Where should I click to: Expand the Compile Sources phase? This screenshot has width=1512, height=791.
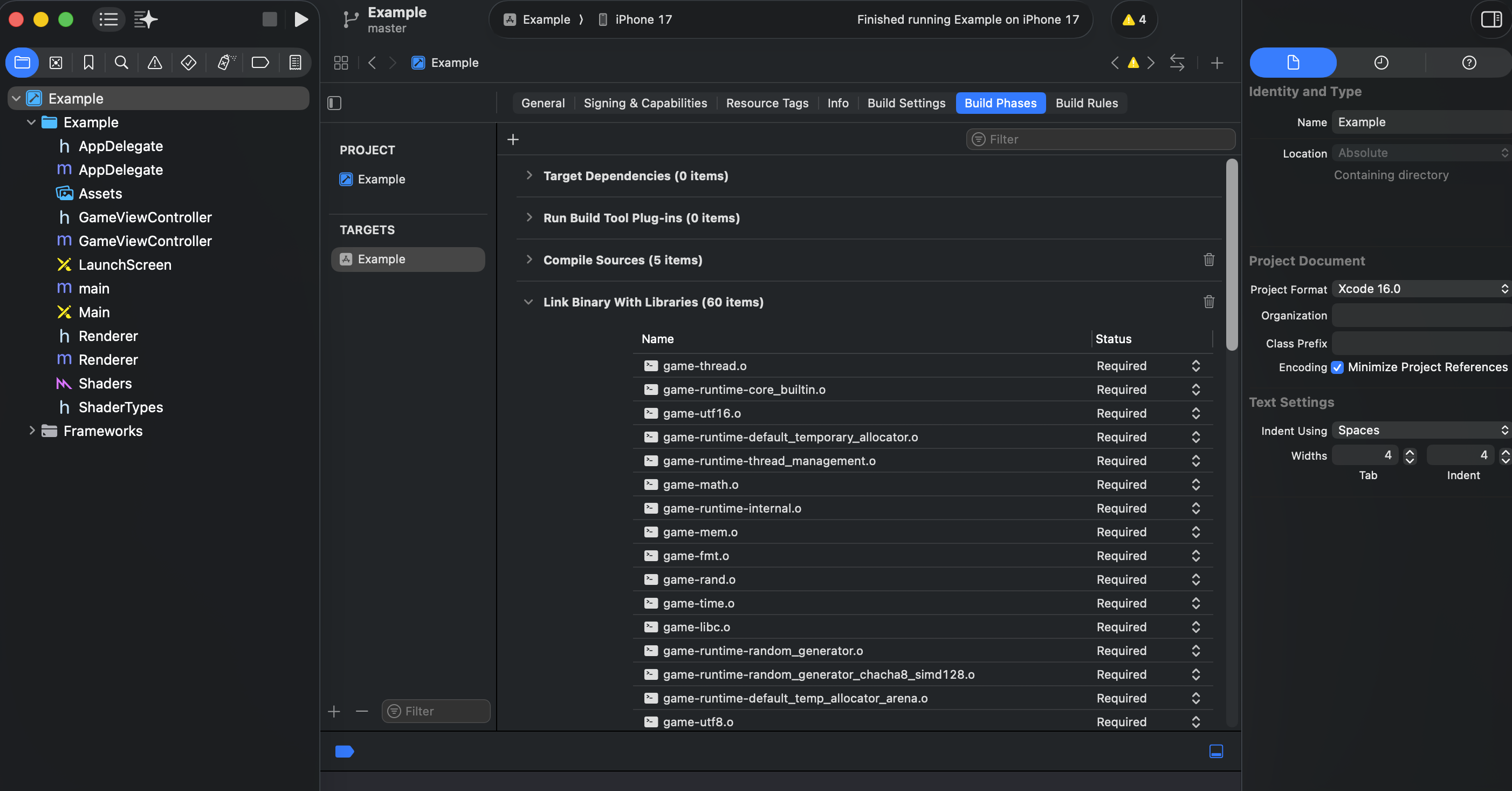pyautogui.click(x=529, y=260)
